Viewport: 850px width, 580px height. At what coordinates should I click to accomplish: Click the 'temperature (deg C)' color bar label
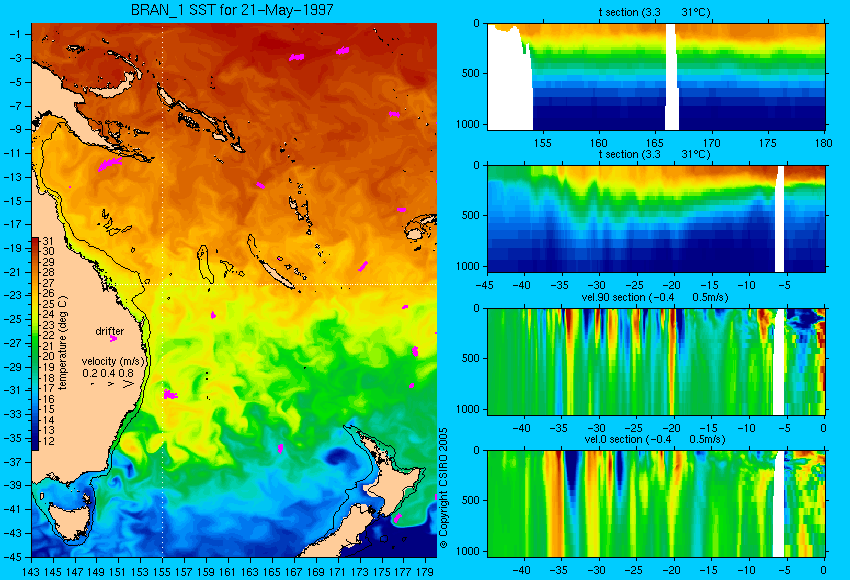pos(63,343)
